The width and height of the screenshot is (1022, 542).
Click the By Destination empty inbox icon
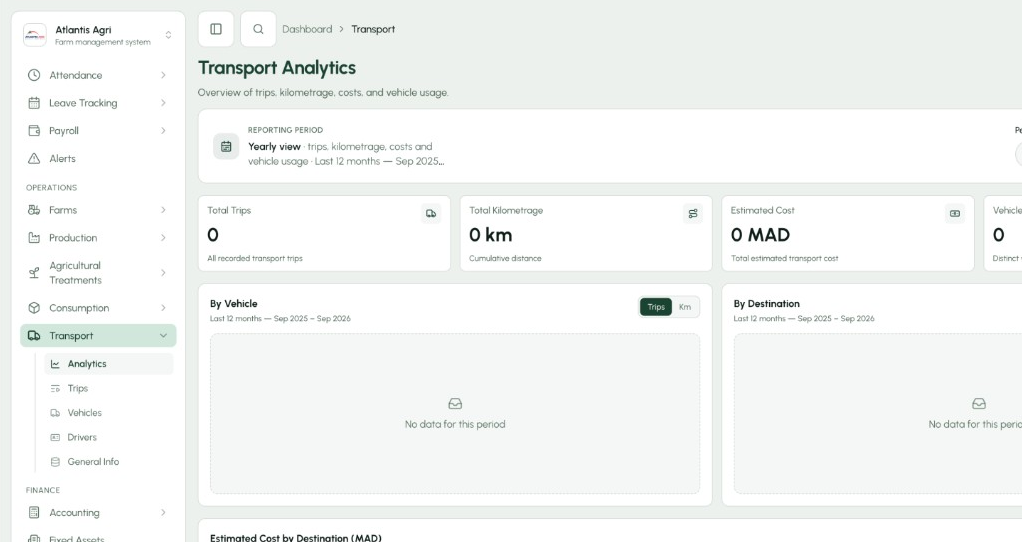coord(979,404)
